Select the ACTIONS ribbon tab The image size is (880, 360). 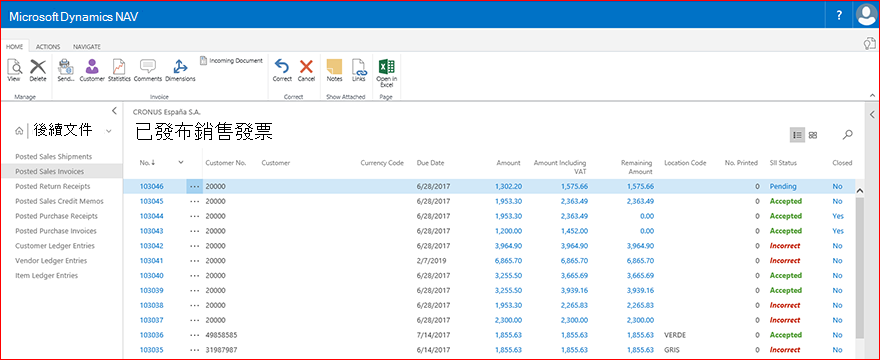click(x=48, y=47)
